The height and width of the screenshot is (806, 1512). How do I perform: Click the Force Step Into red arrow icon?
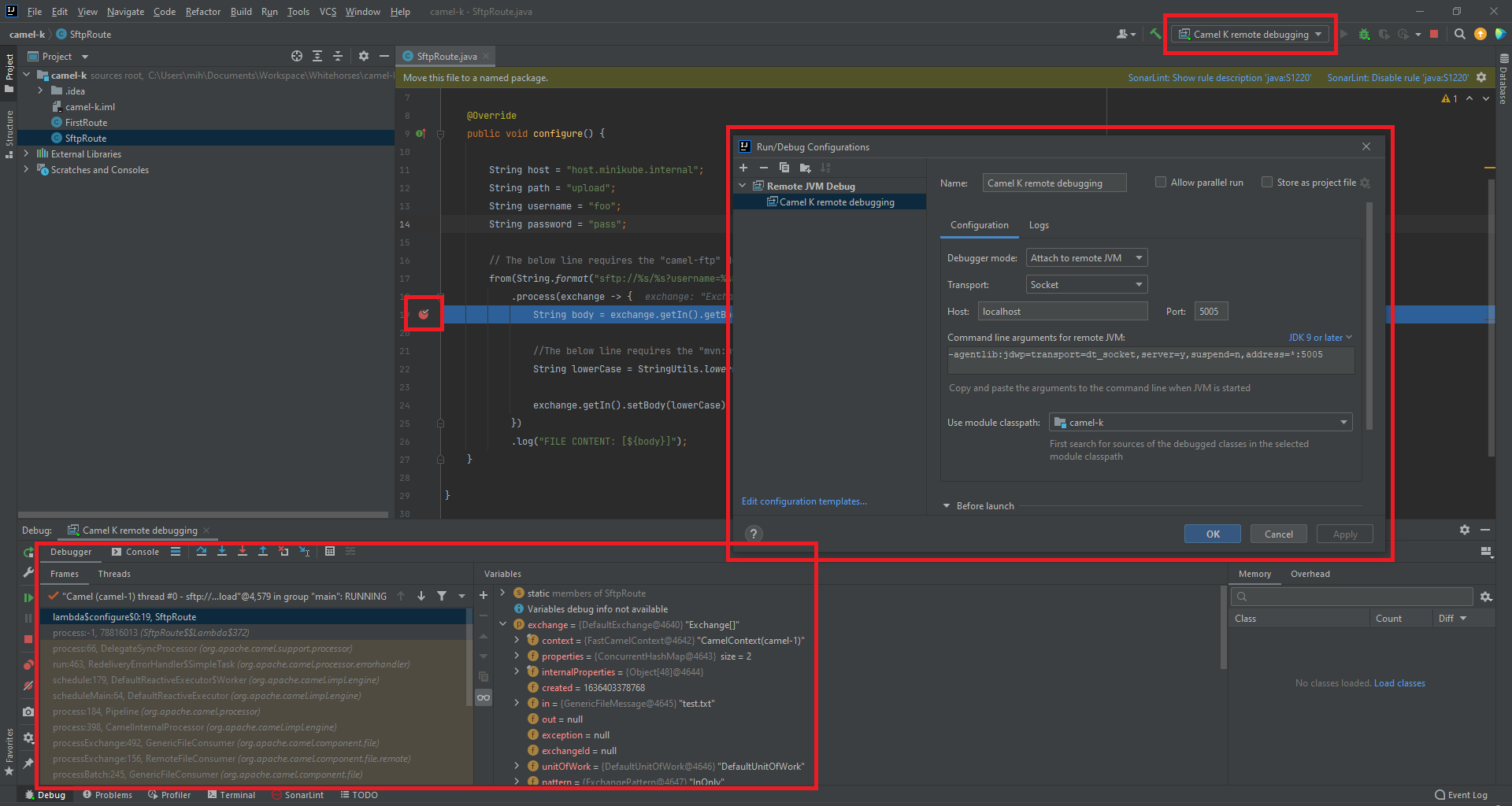243,552
